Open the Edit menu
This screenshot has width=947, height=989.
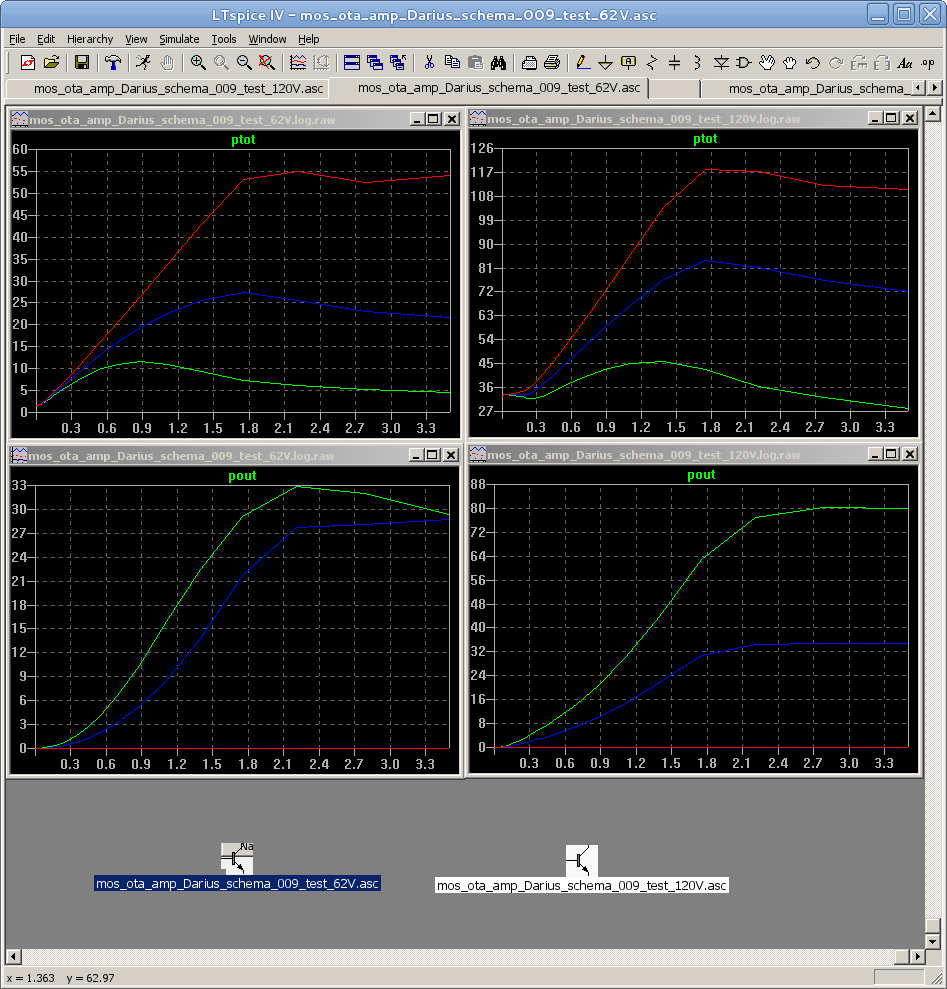(46, 39)
